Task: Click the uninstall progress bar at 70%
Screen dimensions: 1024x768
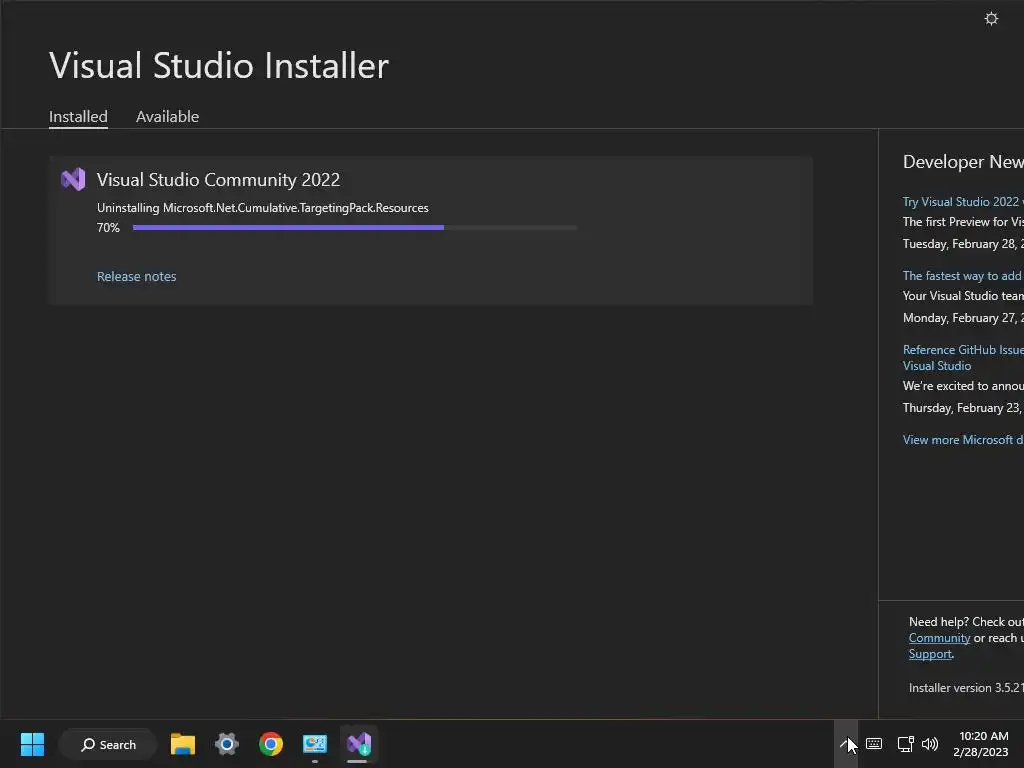Action: point(355,227)
